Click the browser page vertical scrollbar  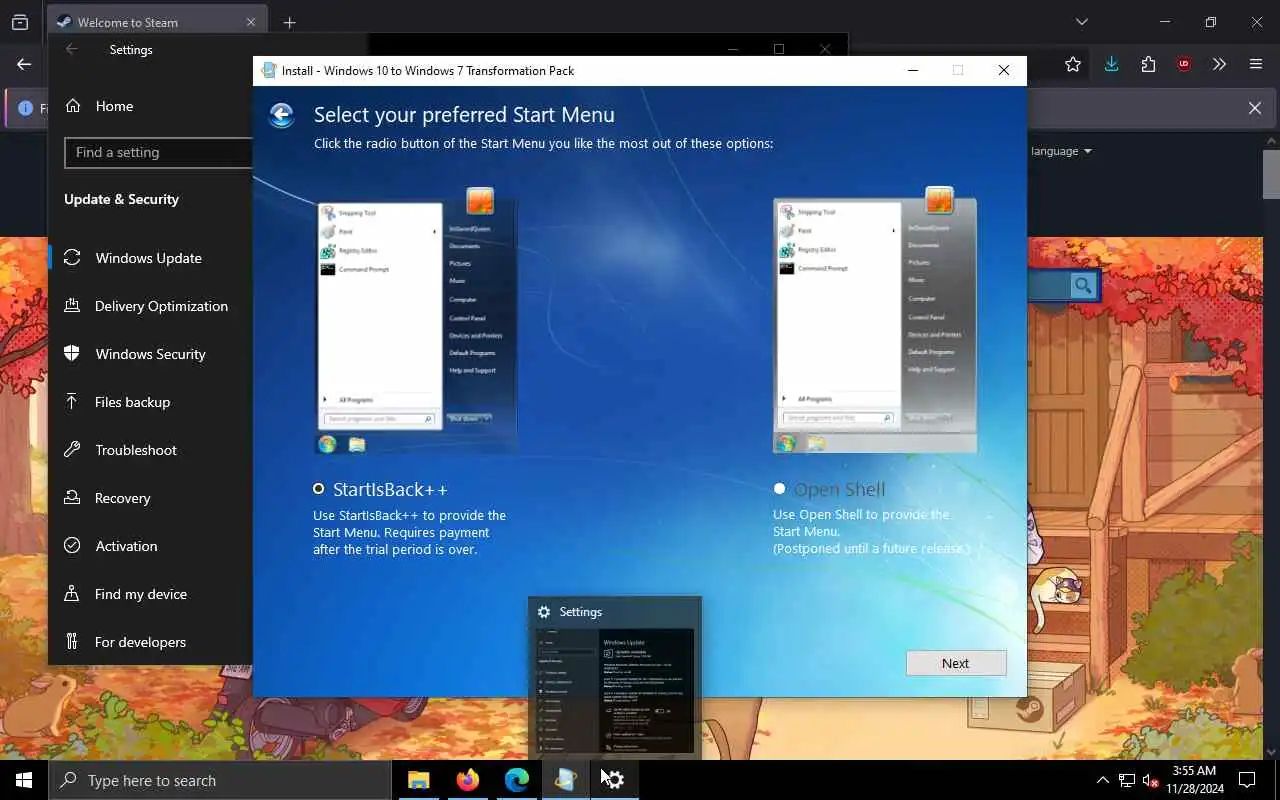tap(1271, 175)
